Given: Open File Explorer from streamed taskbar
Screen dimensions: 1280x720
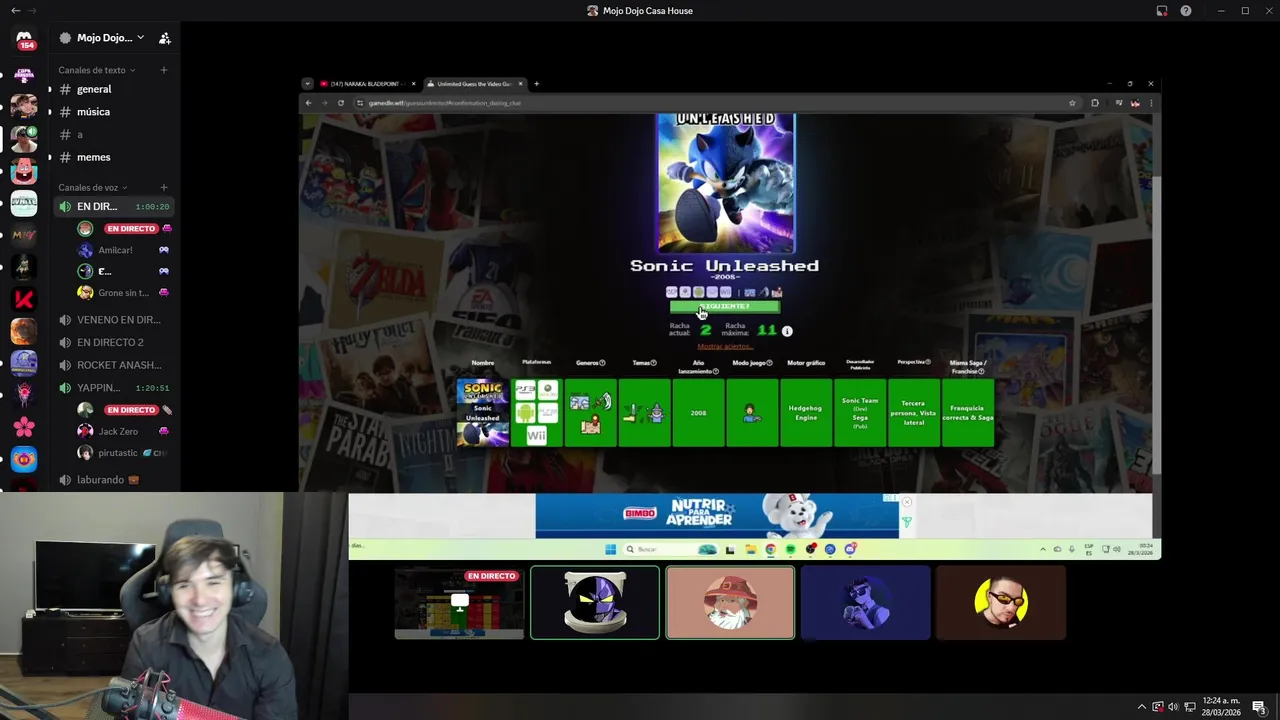Looking at the screenshot, I should point(750,549).
